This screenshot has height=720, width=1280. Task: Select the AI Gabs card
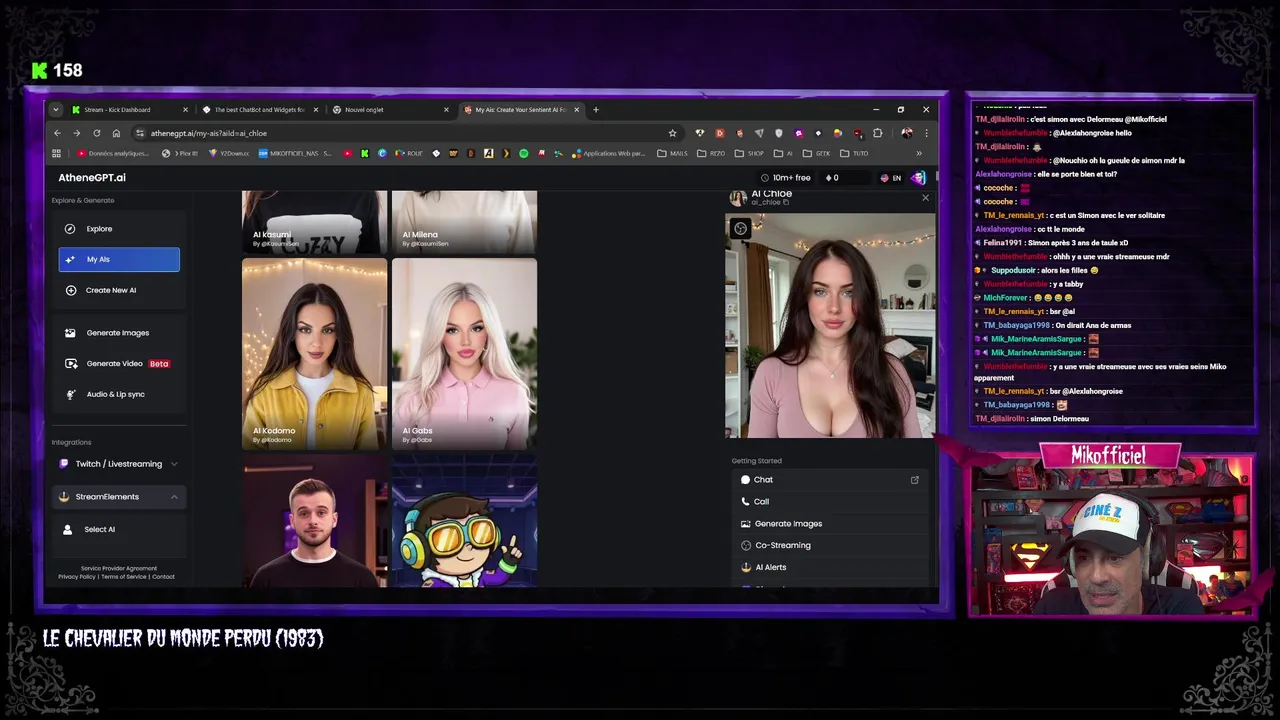click(464, 354)
